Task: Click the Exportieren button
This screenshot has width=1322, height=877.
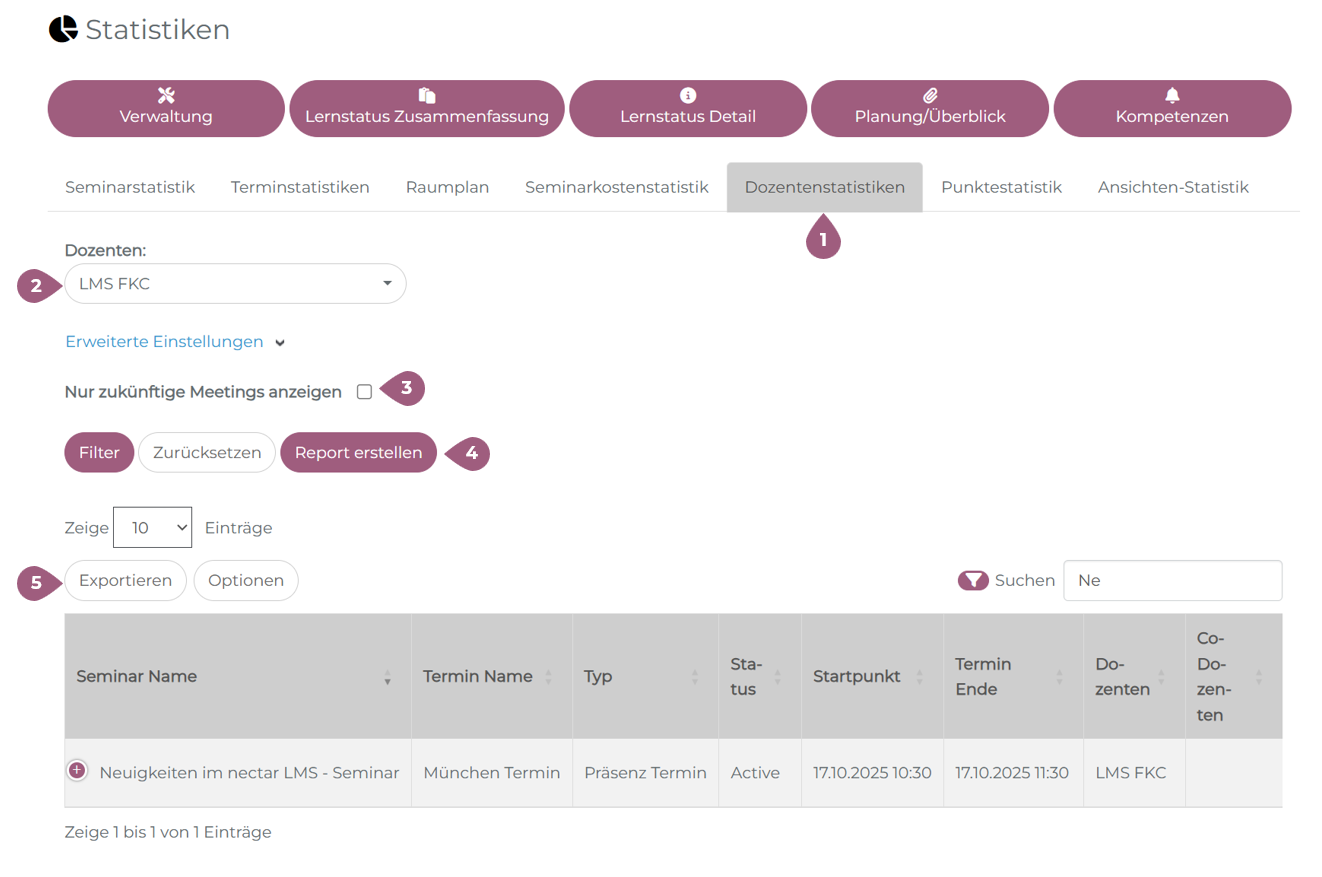Action: (x=126, y=580)
